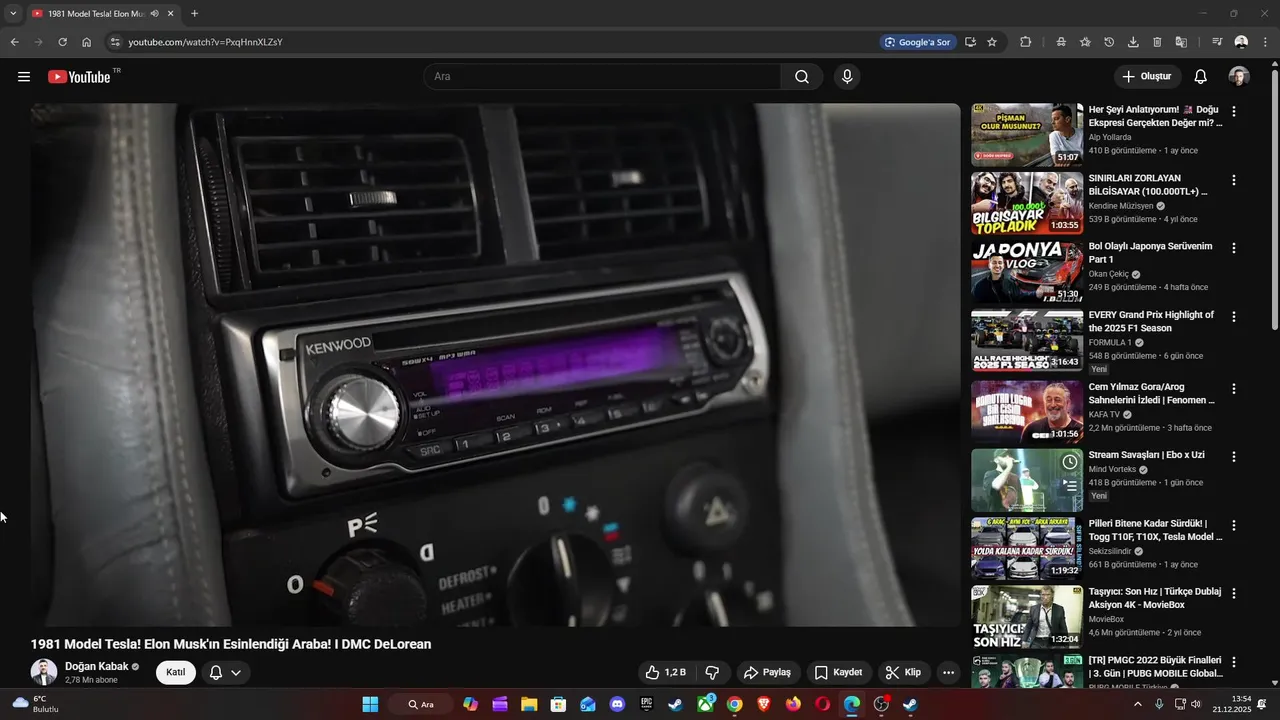The width and height of the screenshot is (1280, 720).
Task: Click the Oluştur create button
Action: tap(1148, 77)
